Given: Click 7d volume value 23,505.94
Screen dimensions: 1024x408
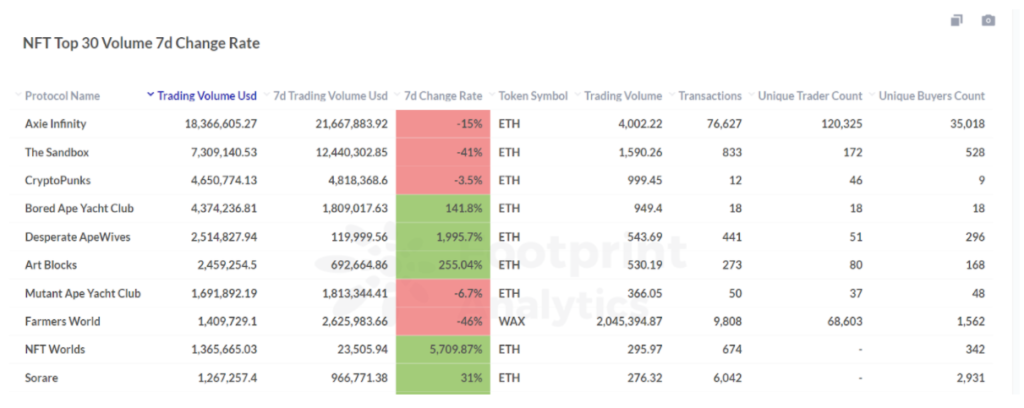Looking at the screenshot, I should [x=360, y=349].
